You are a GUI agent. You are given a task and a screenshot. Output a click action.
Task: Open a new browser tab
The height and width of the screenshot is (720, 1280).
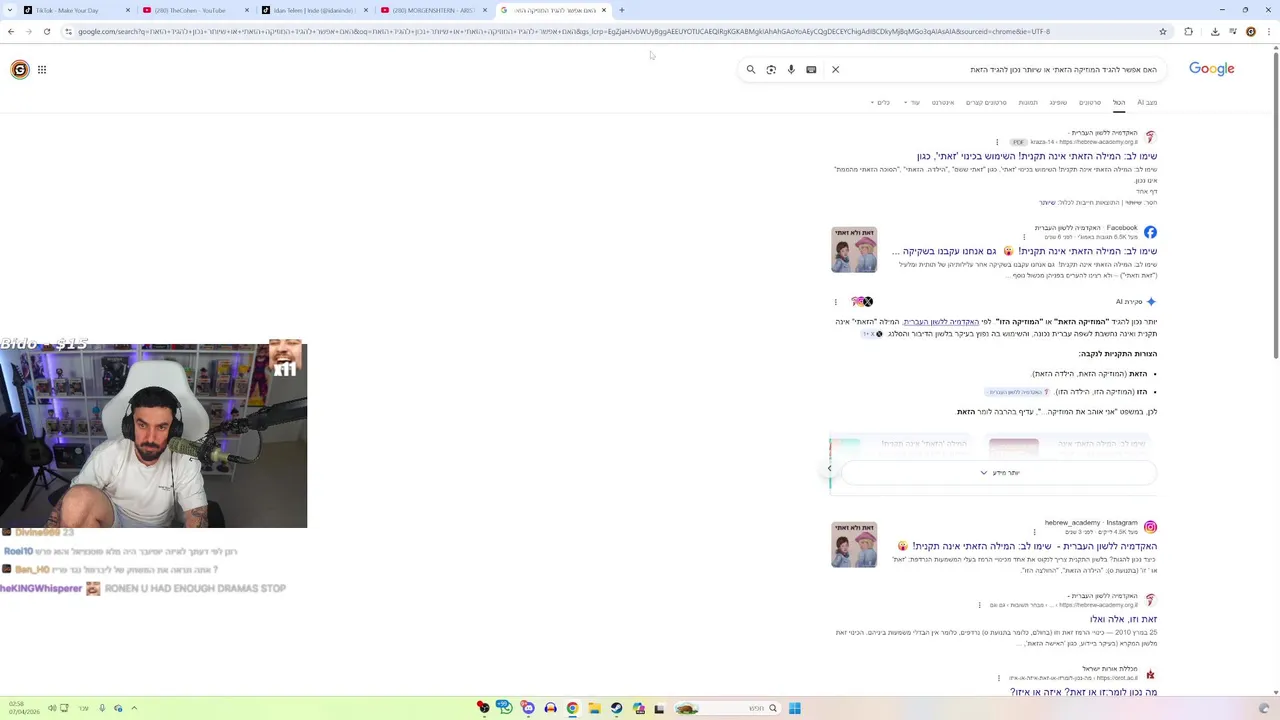click(x=622, y=10)
